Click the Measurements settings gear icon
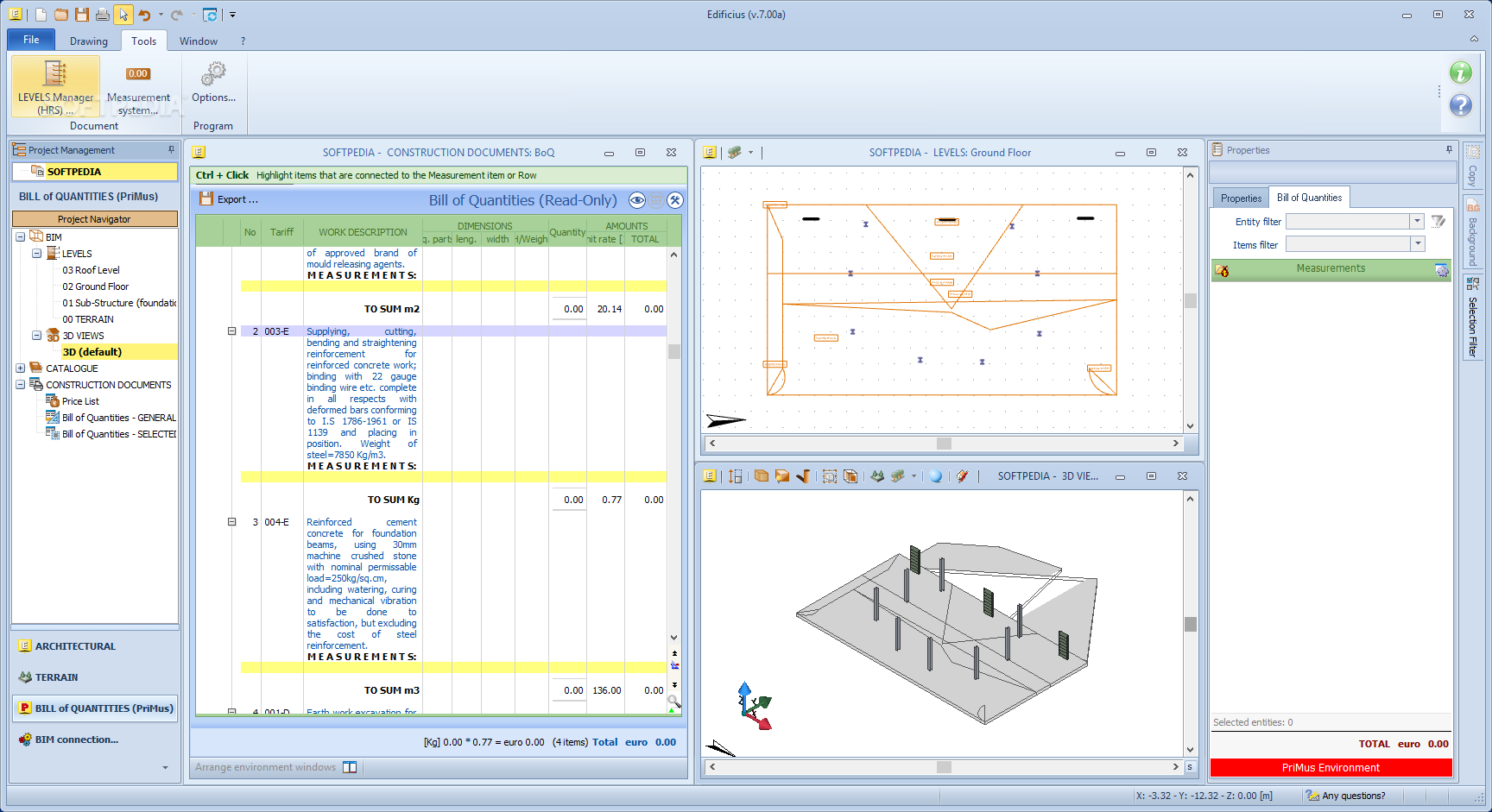The width and height of the screenshot is (1492, 812). [x=1441, y=270]
